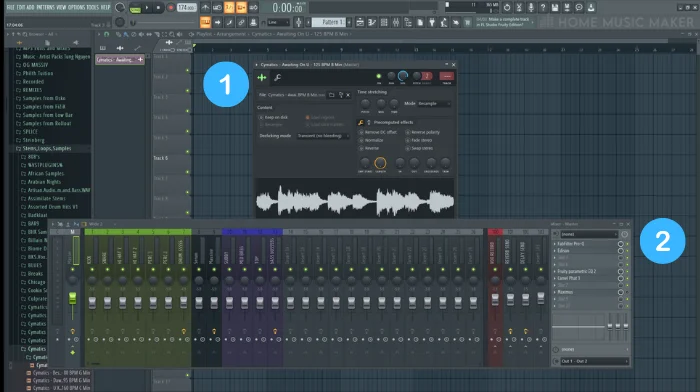Open help with the question mark icon
Image resolution: width=700 pixels, height=392 pixels.
pos(543,8)
